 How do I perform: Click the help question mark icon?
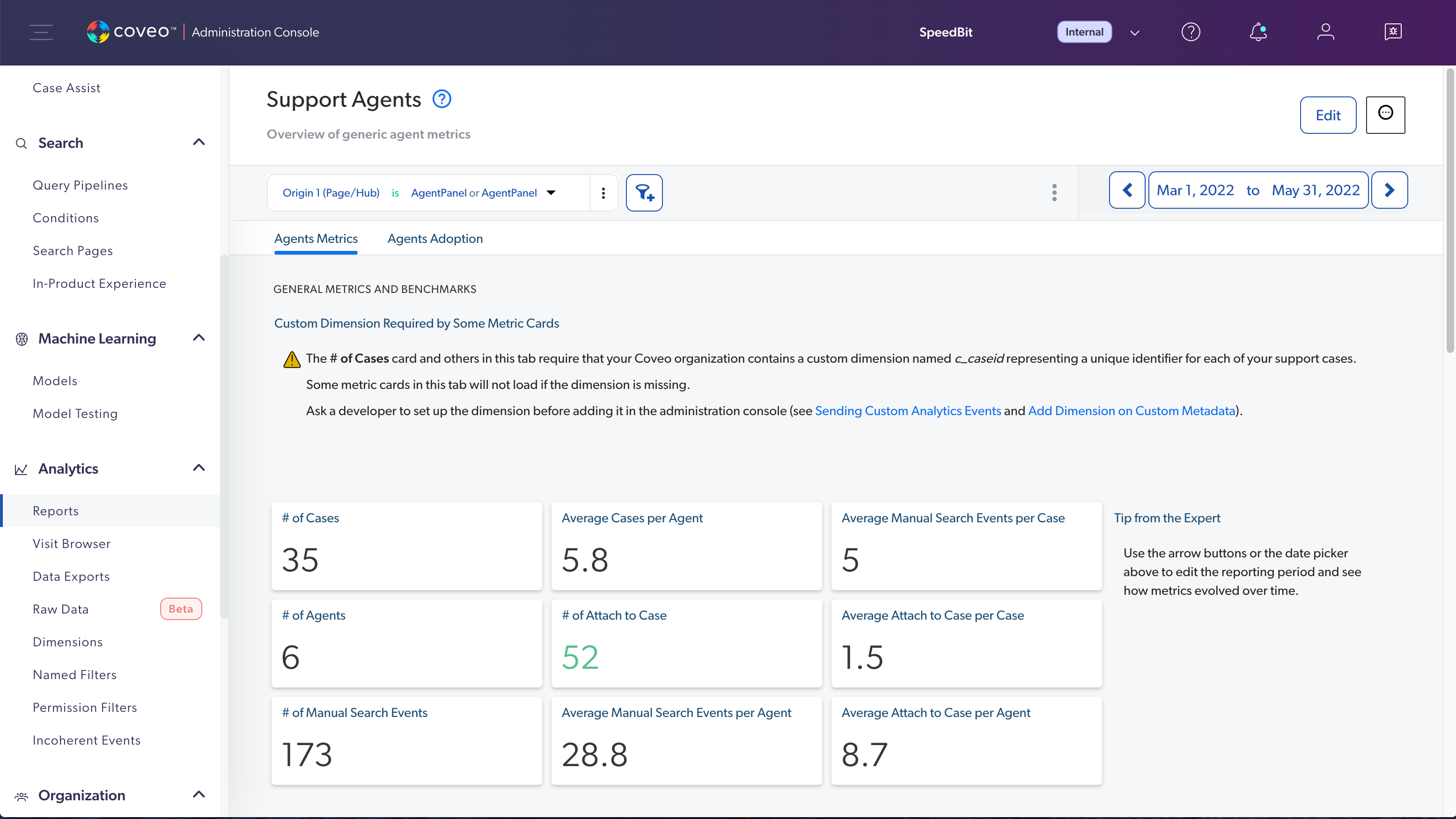click(x=1191, y=32)
